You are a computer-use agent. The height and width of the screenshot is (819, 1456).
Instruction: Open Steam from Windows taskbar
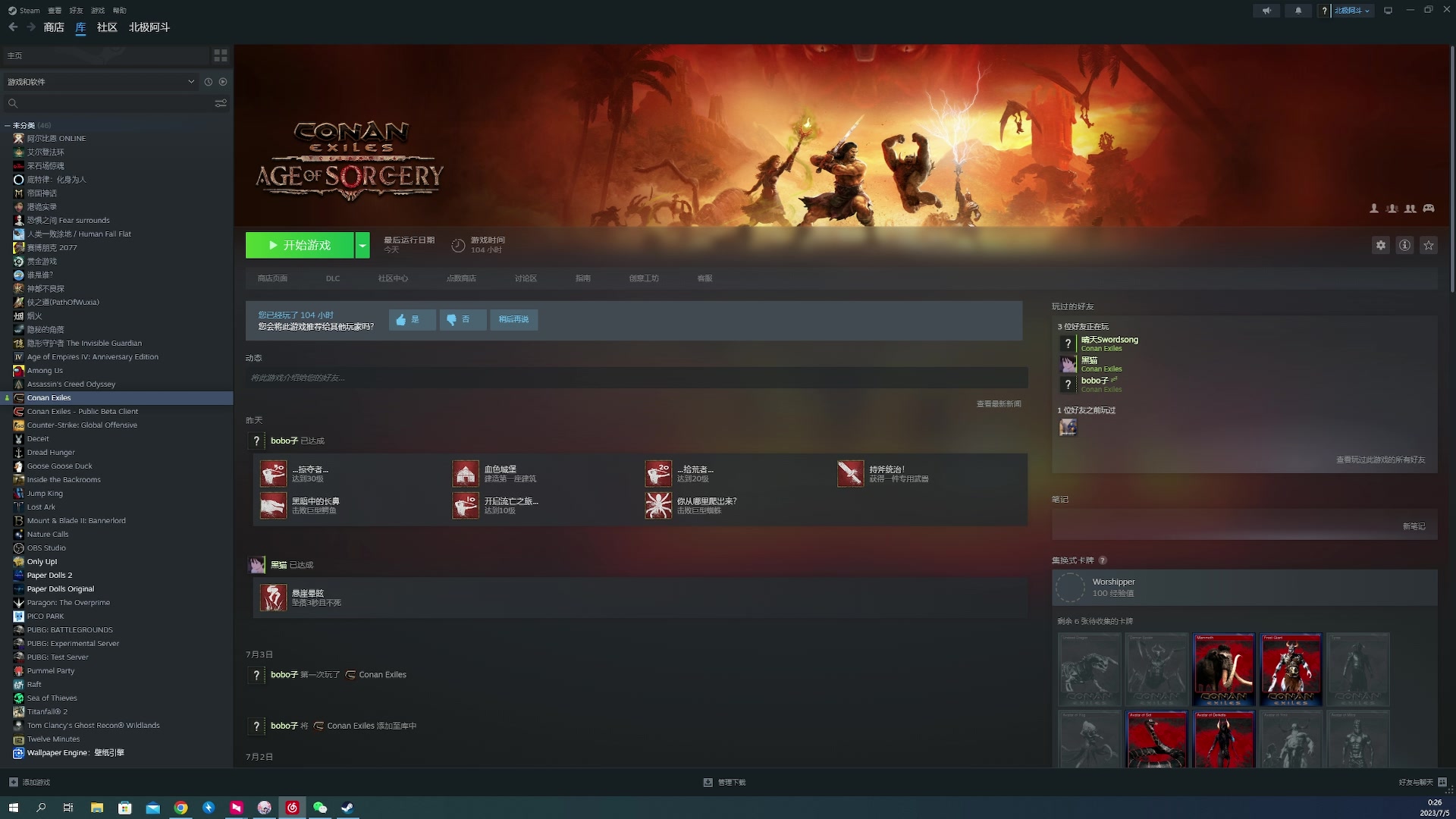coord(347,808)
